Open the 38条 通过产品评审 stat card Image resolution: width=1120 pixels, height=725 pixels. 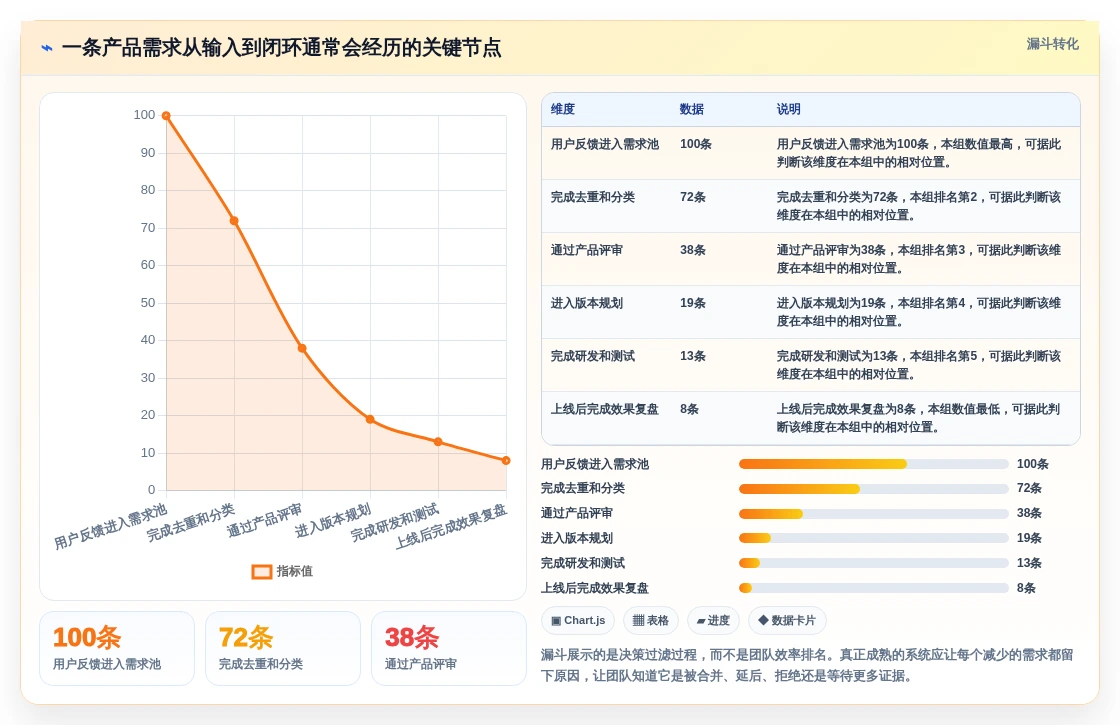point(449,649)
